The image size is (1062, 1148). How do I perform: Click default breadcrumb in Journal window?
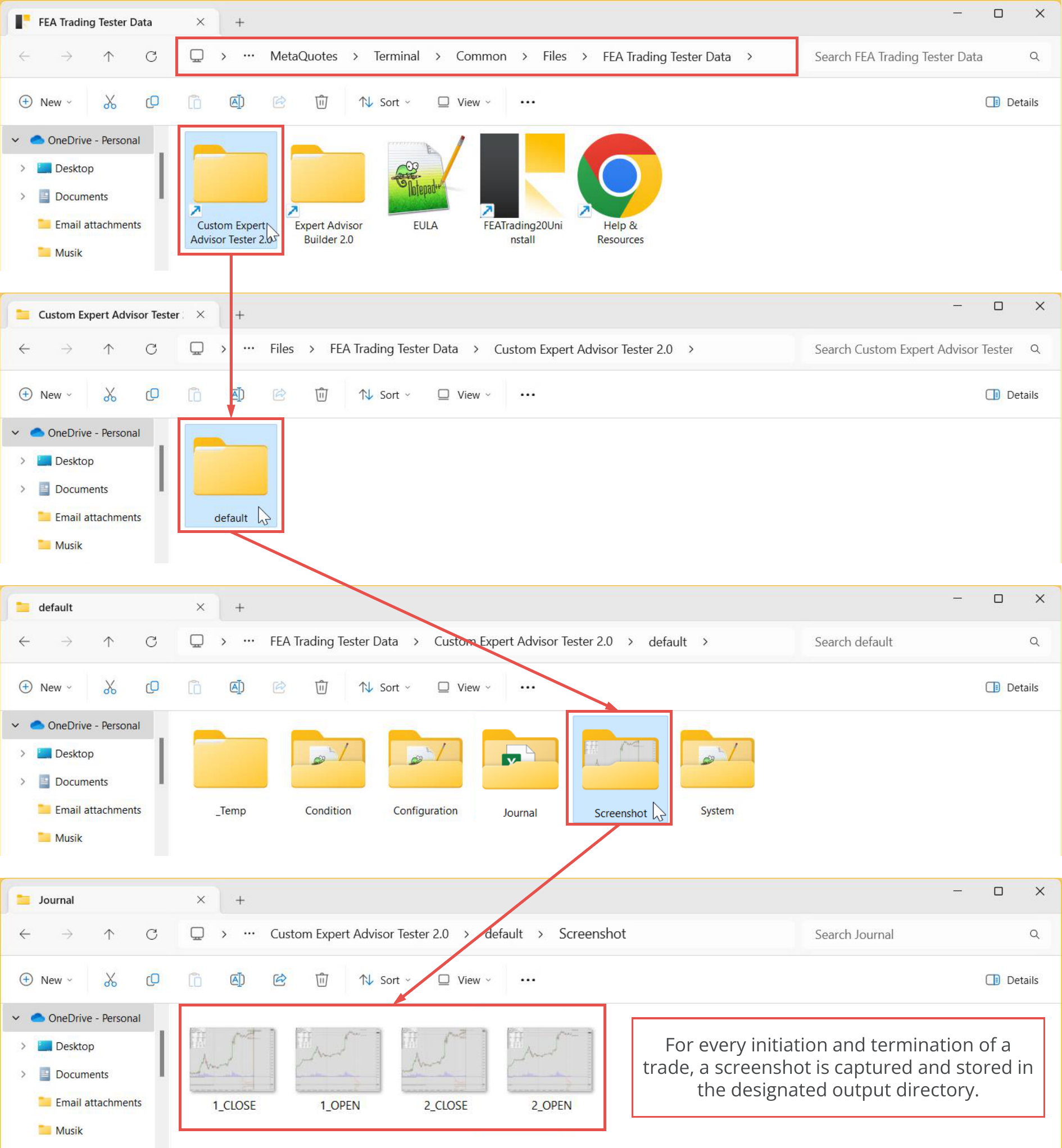[x=504, y=934]
